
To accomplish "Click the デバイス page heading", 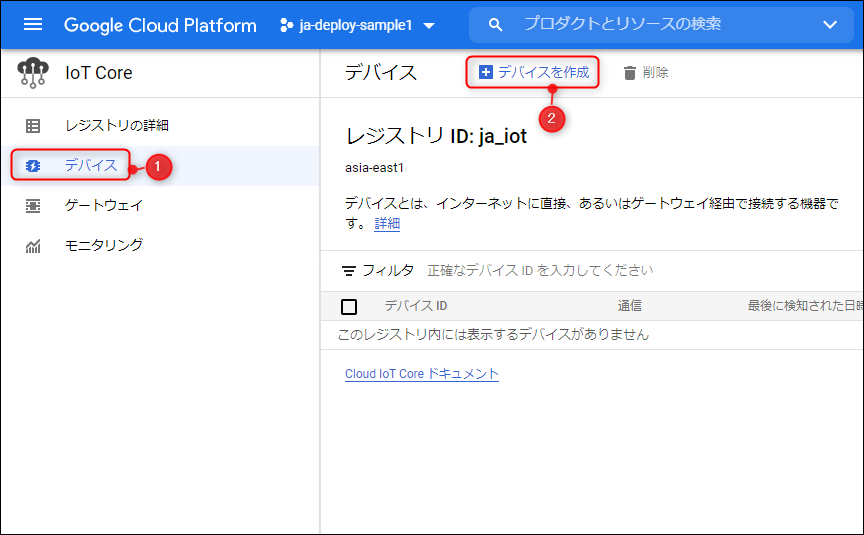I will [381, 72].
